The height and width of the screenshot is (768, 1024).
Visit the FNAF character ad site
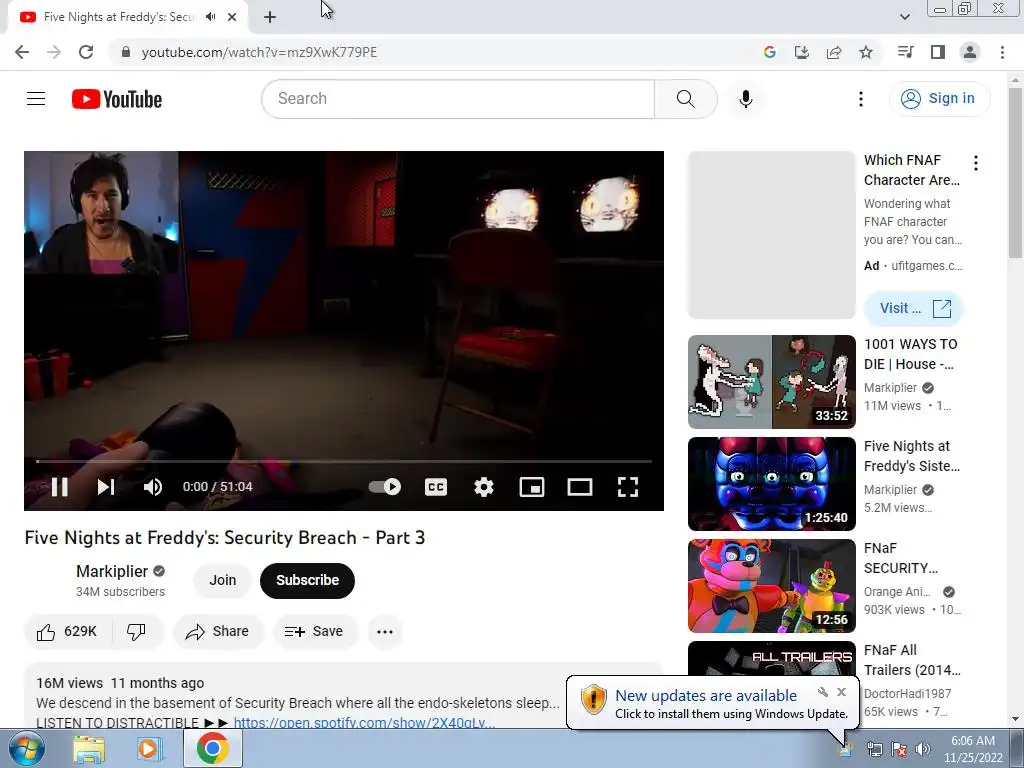click(913, 308)
